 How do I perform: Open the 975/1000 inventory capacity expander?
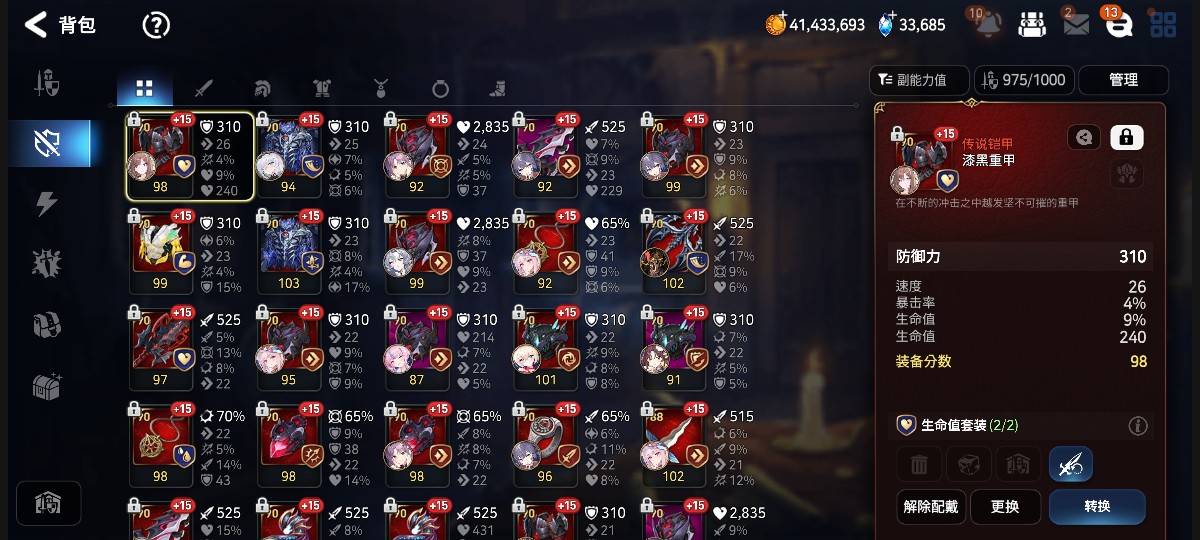click(1024, 80)
